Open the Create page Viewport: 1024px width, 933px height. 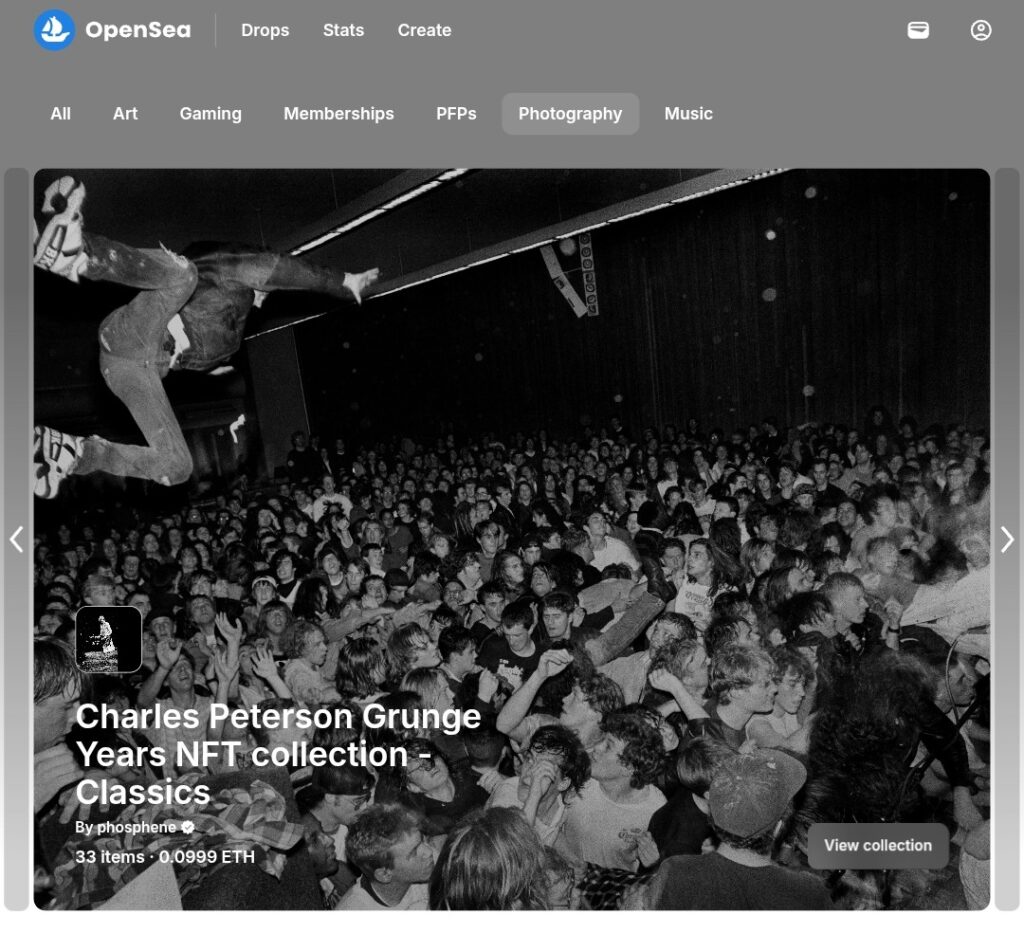coord(424,30)
